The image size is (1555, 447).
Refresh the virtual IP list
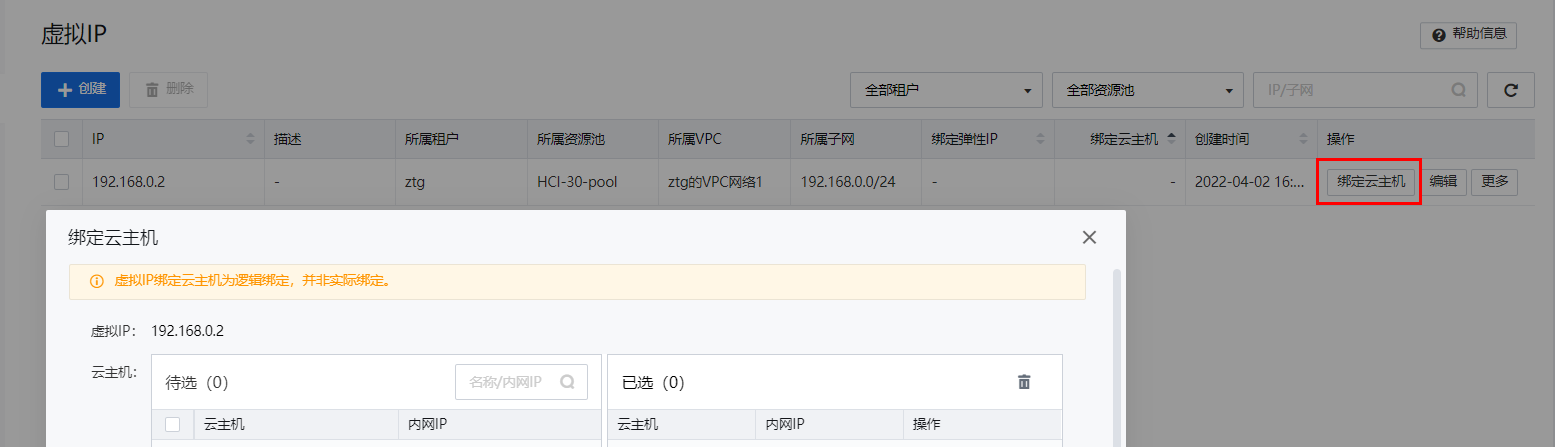coord(1511,90)
